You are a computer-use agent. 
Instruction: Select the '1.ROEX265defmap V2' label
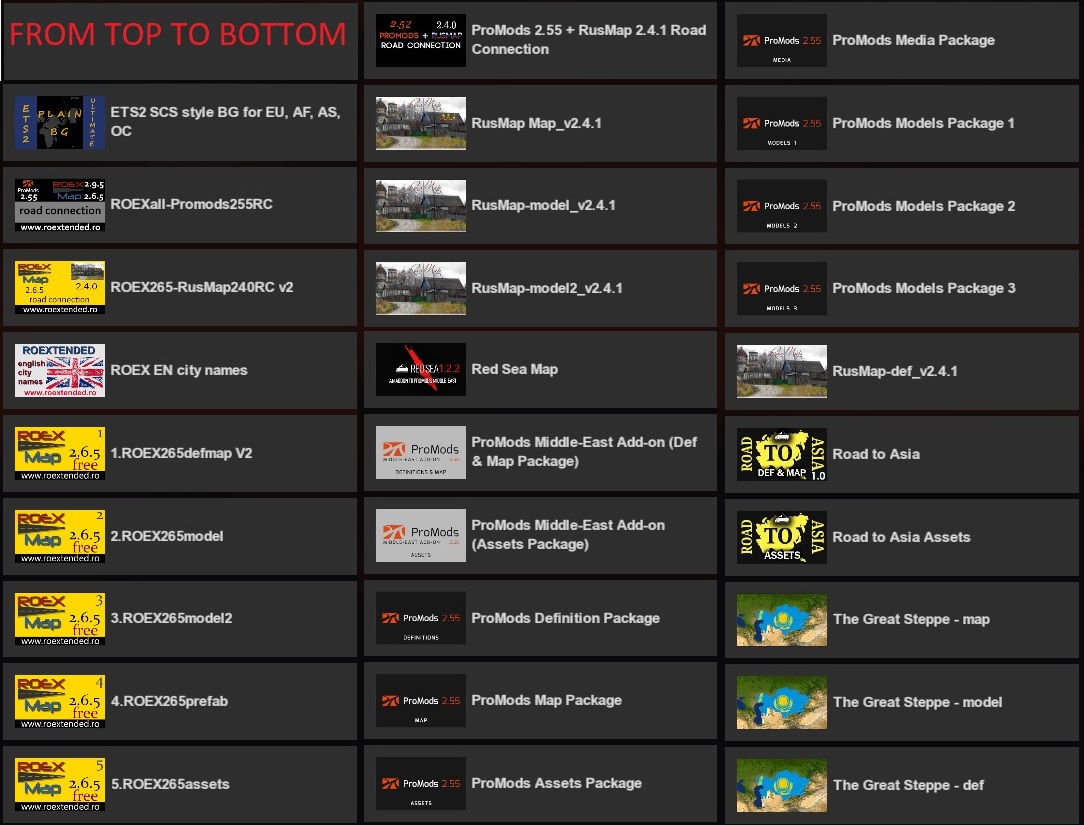[181, 453]
